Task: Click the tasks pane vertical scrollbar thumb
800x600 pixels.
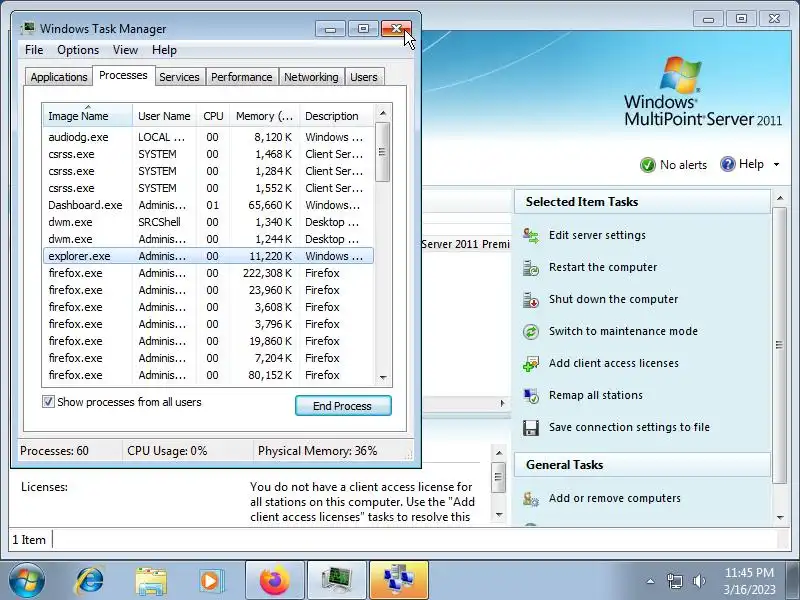Action: (780, 345)
